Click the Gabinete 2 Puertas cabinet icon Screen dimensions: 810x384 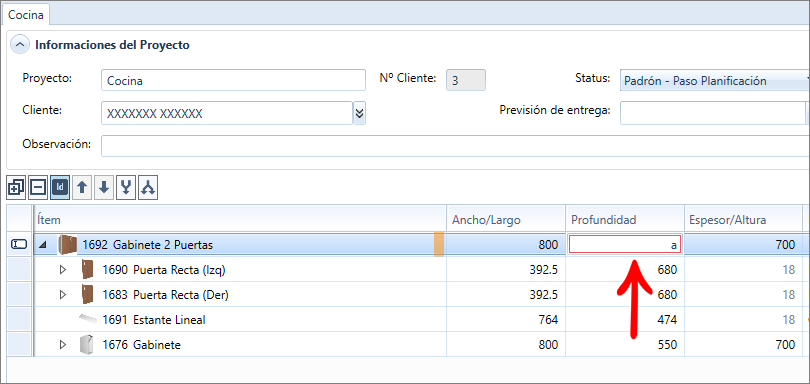tap(67, 244)
